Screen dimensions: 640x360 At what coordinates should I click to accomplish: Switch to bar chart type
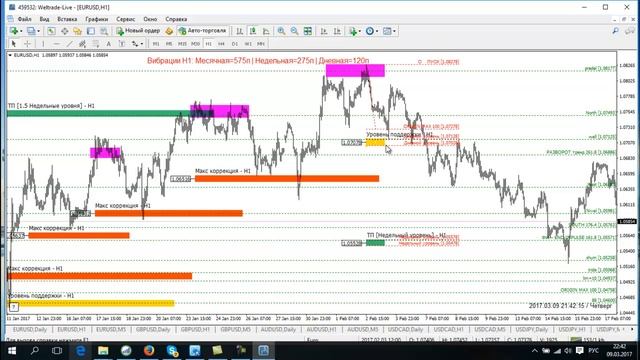[240, 31]
